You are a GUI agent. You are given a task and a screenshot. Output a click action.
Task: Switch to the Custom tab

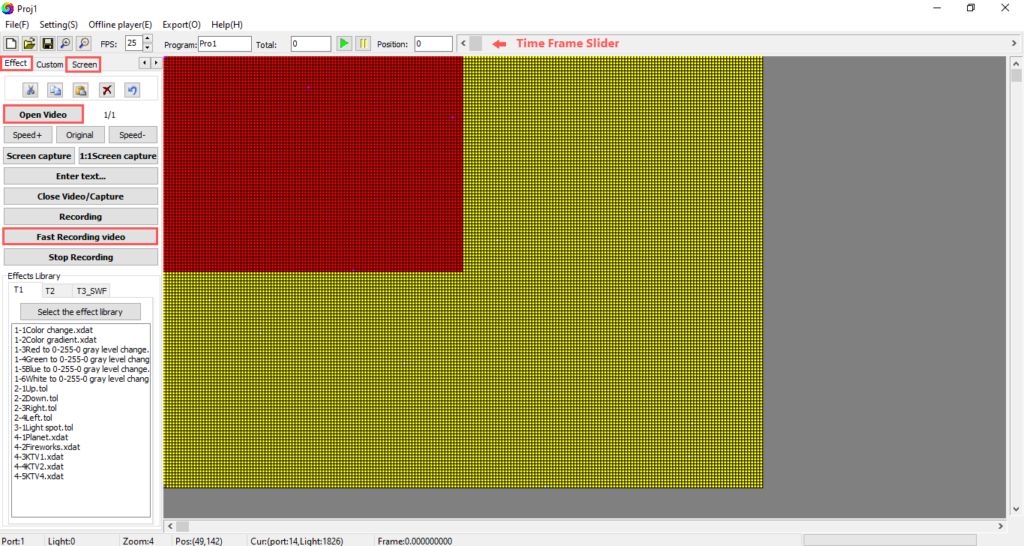coord(50,64)
